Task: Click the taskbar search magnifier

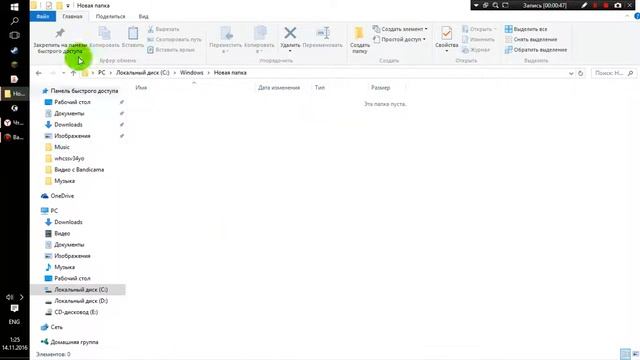Action: click(x=14, y=21)
